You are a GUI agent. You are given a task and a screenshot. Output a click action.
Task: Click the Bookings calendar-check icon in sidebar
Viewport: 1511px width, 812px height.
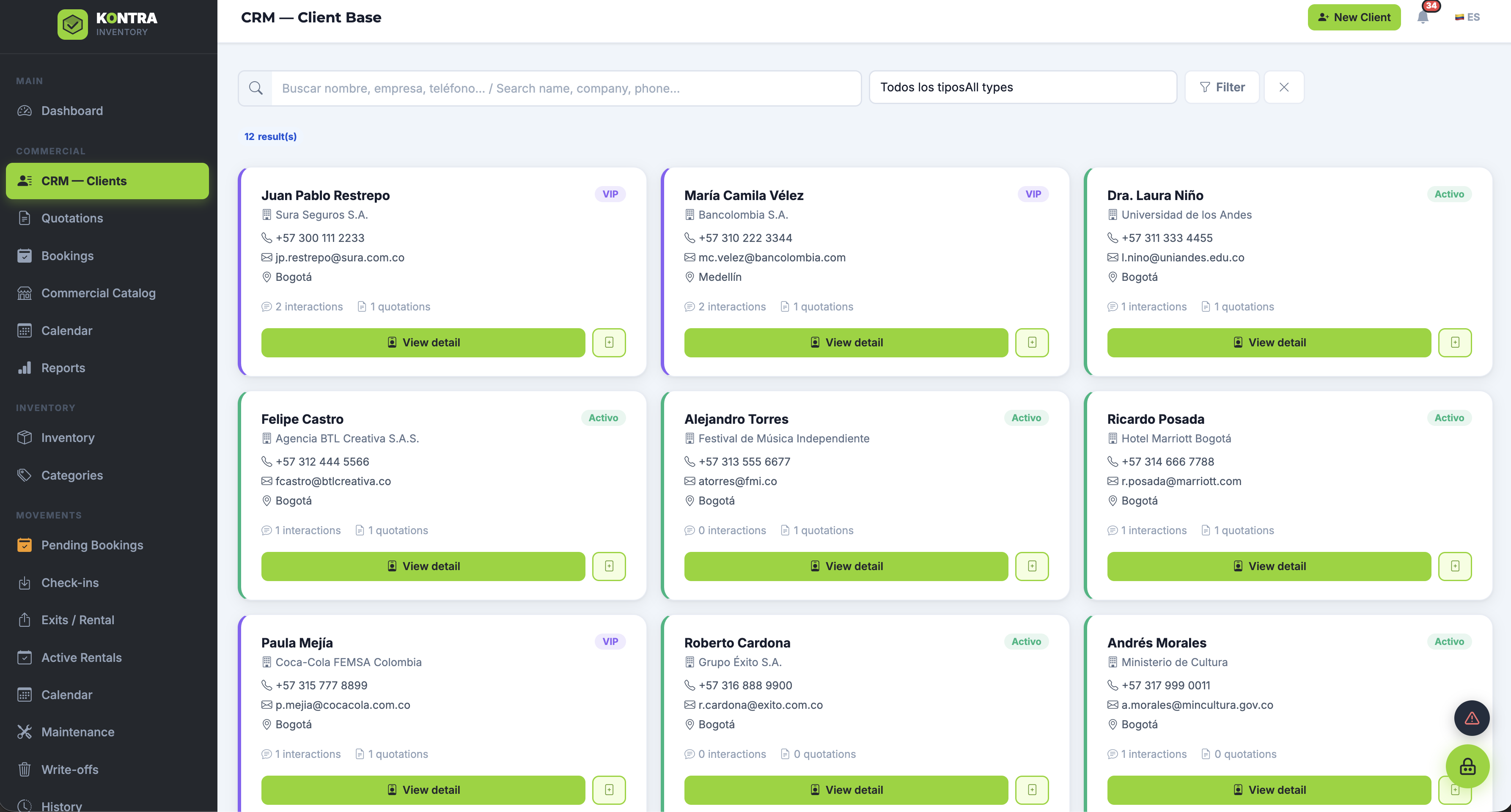pos(25,255)
